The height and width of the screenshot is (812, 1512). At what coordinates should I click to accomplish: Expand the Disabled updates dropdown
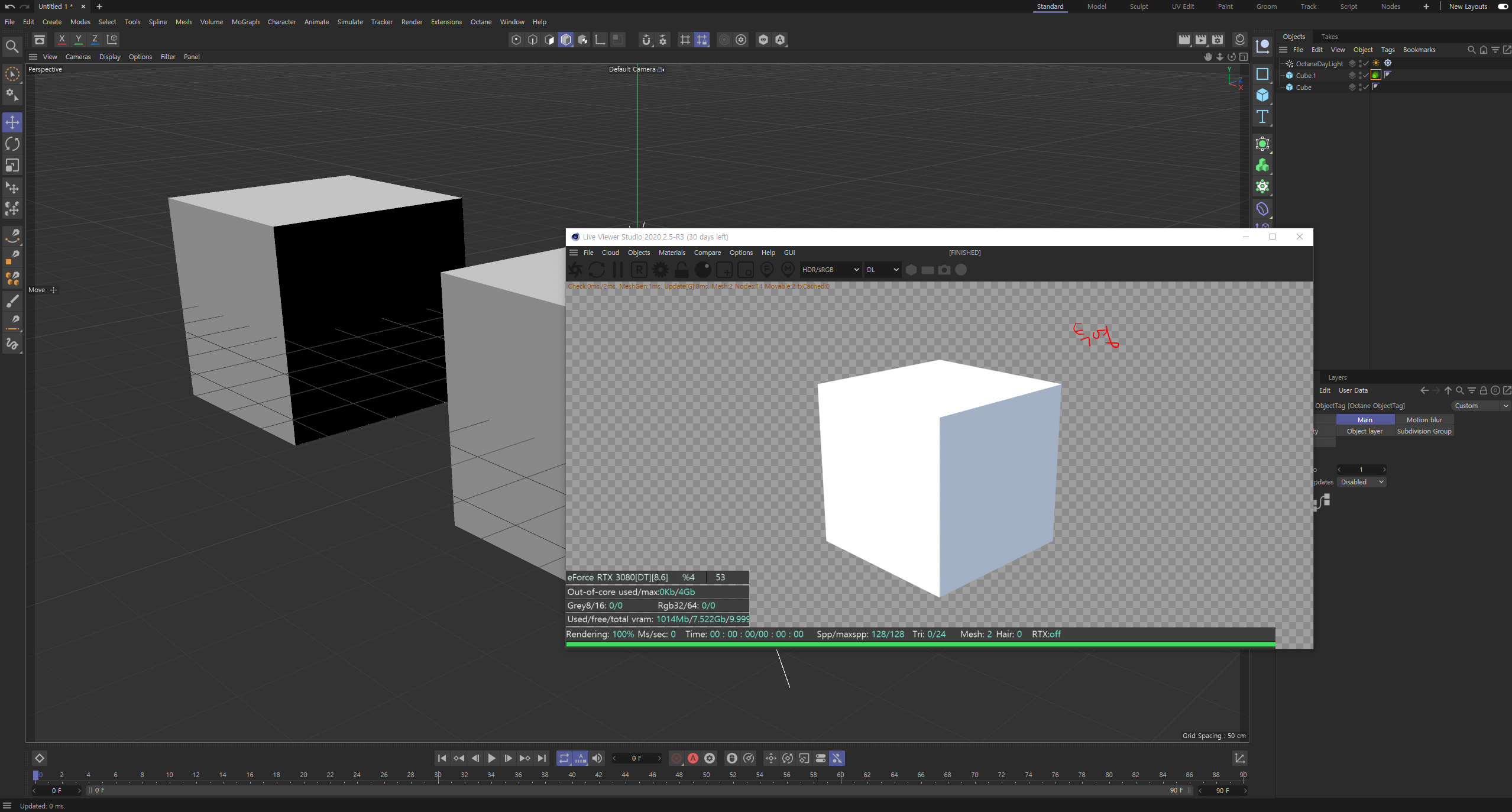pyautogui.click(x=1362, y=482)
